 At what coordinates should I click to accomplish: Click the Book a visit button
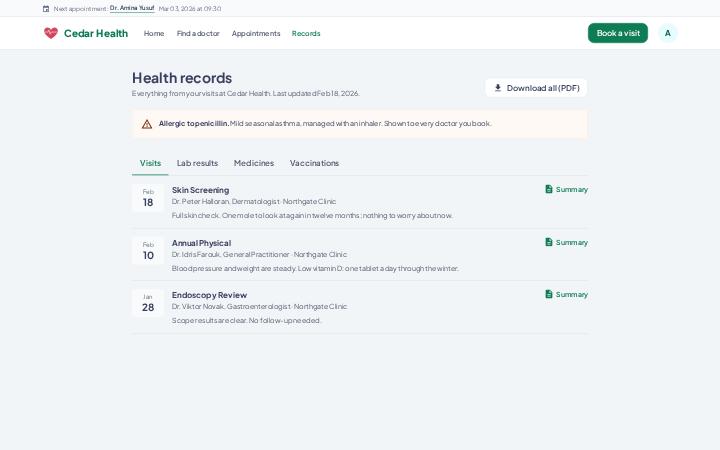click(x=618, y=33)
